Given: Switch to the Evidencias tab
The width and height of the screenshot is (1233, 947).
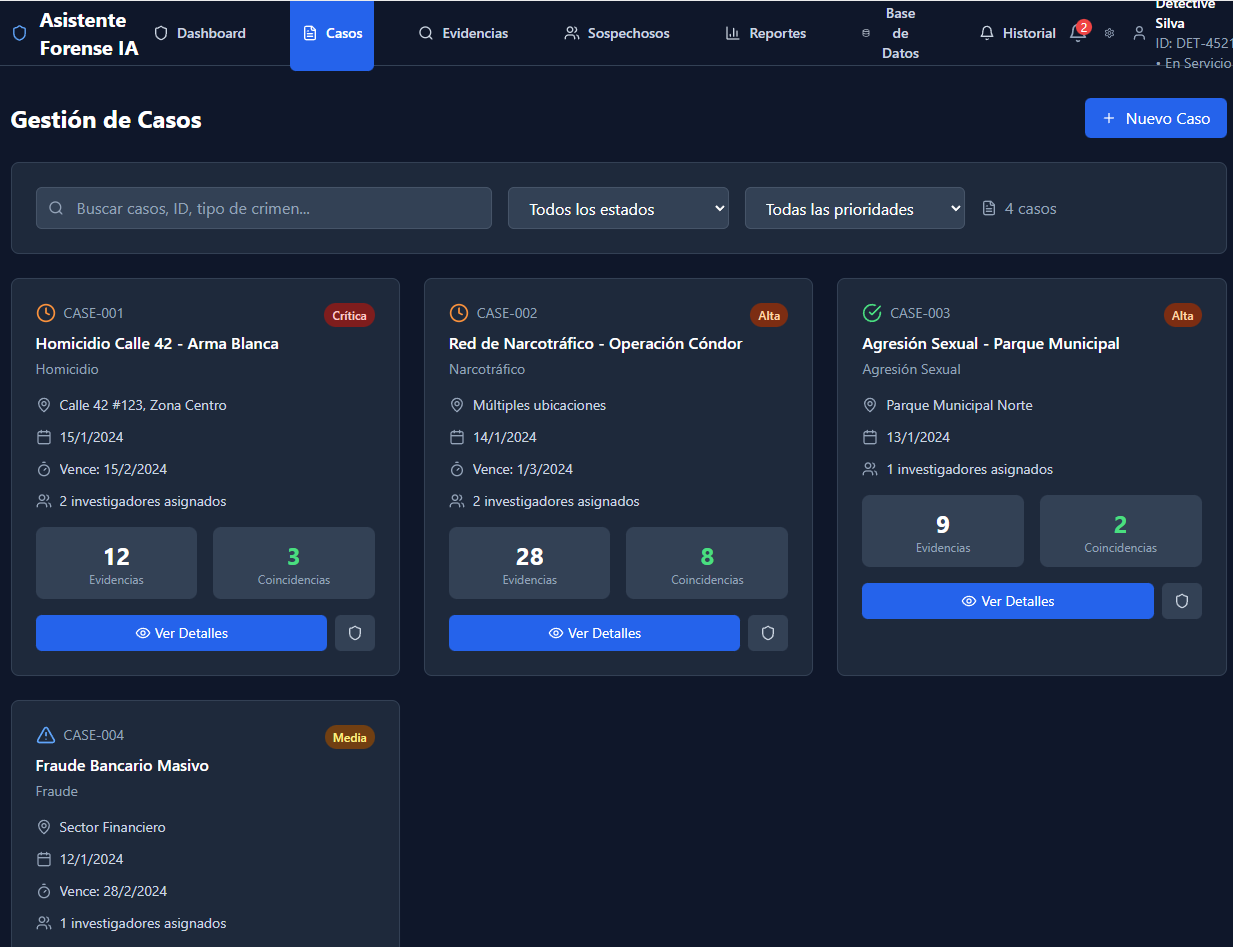Looking at the screenshot, I should [463, 33].
